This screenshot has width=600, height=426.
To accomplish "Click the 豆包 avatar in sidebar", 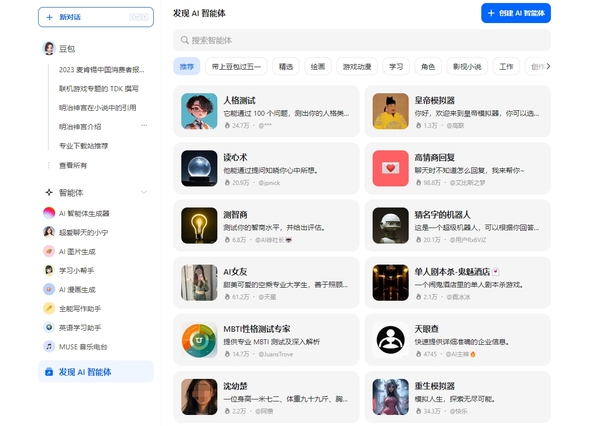I will [x=48, y=48].
